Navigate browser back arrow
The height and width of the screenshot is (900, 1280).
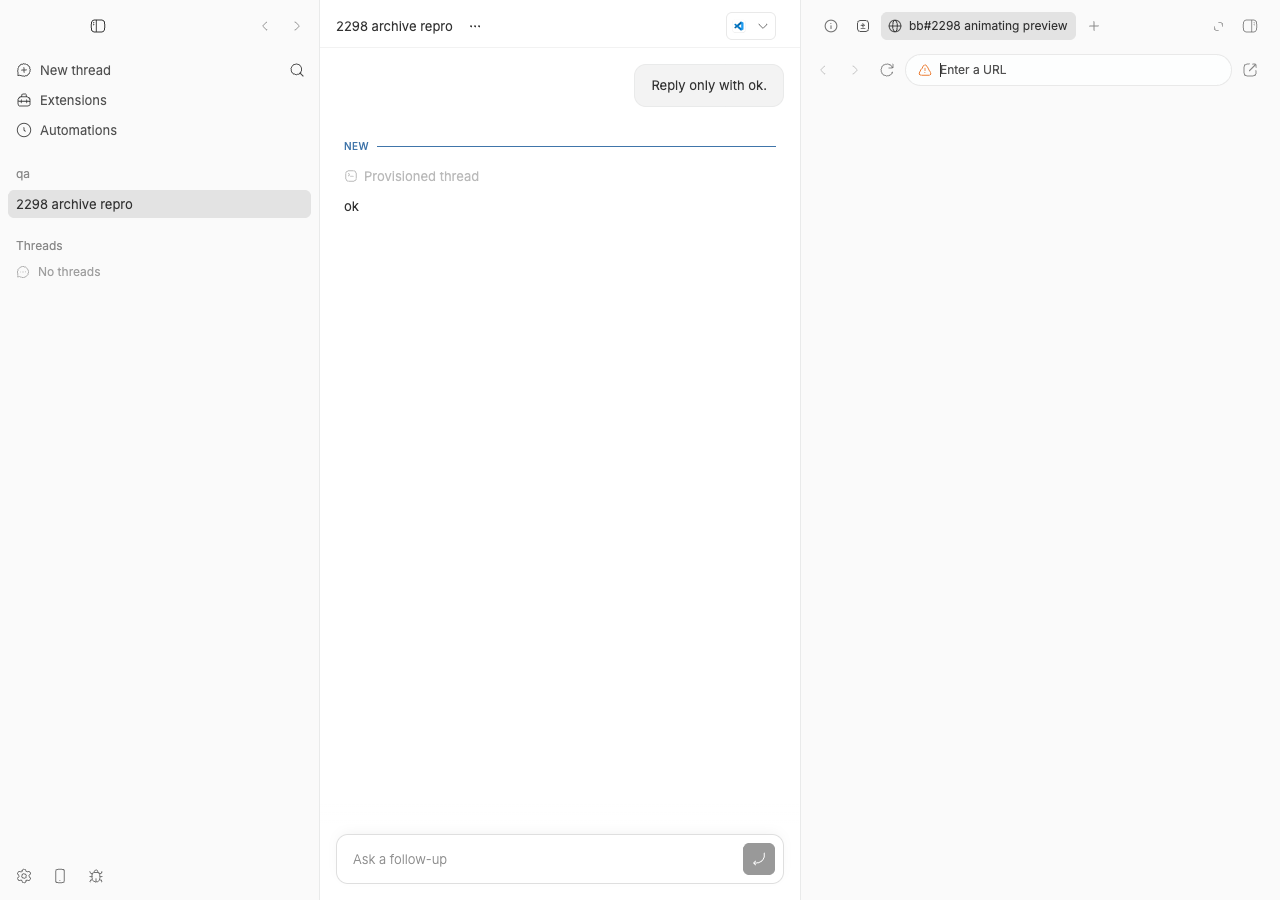pyautogui.click(x=823, y=70)
